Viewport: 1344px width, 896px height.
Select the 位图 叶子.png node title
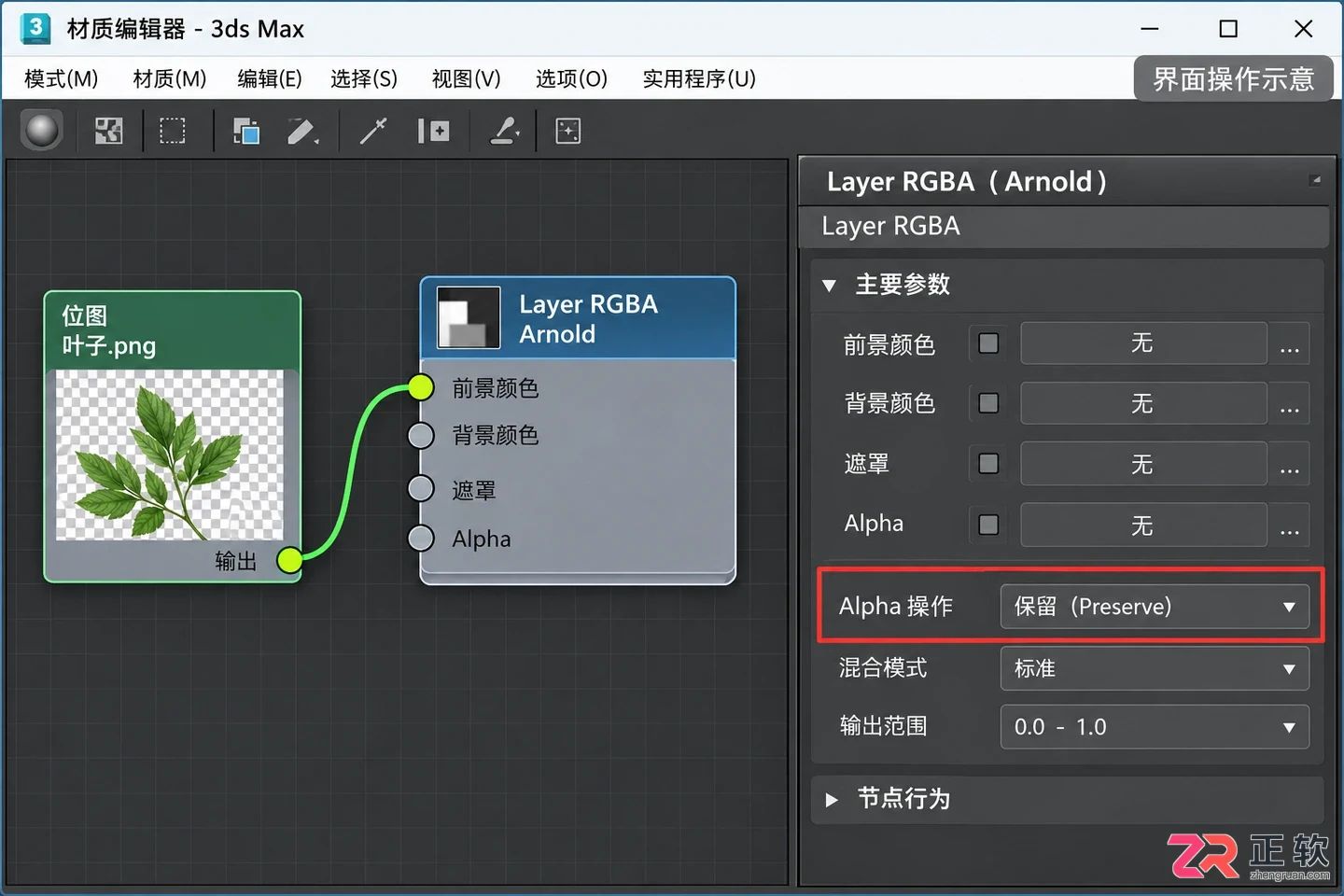click(x=108, y=330)
